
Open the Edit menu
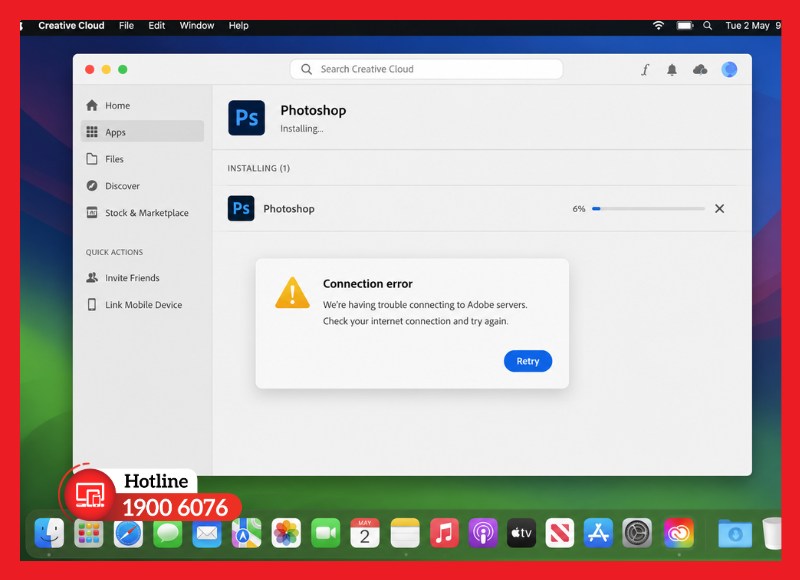click(x=157, y=26)
